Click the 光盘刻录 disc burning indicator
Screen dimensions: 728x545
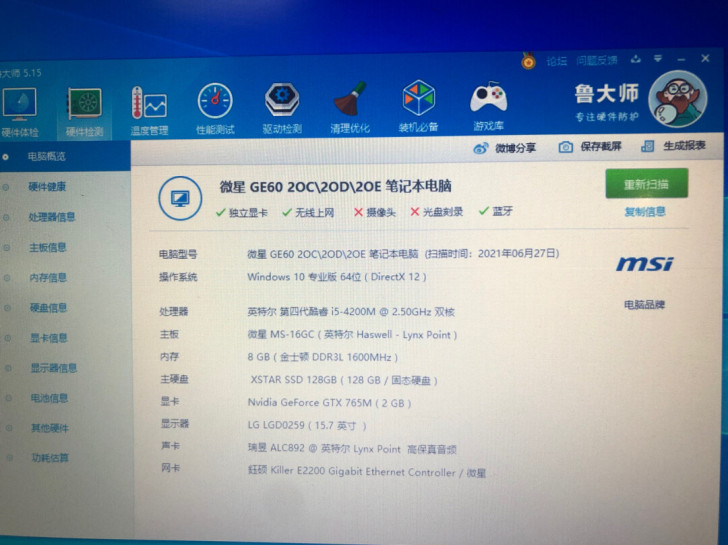(436, 212)
